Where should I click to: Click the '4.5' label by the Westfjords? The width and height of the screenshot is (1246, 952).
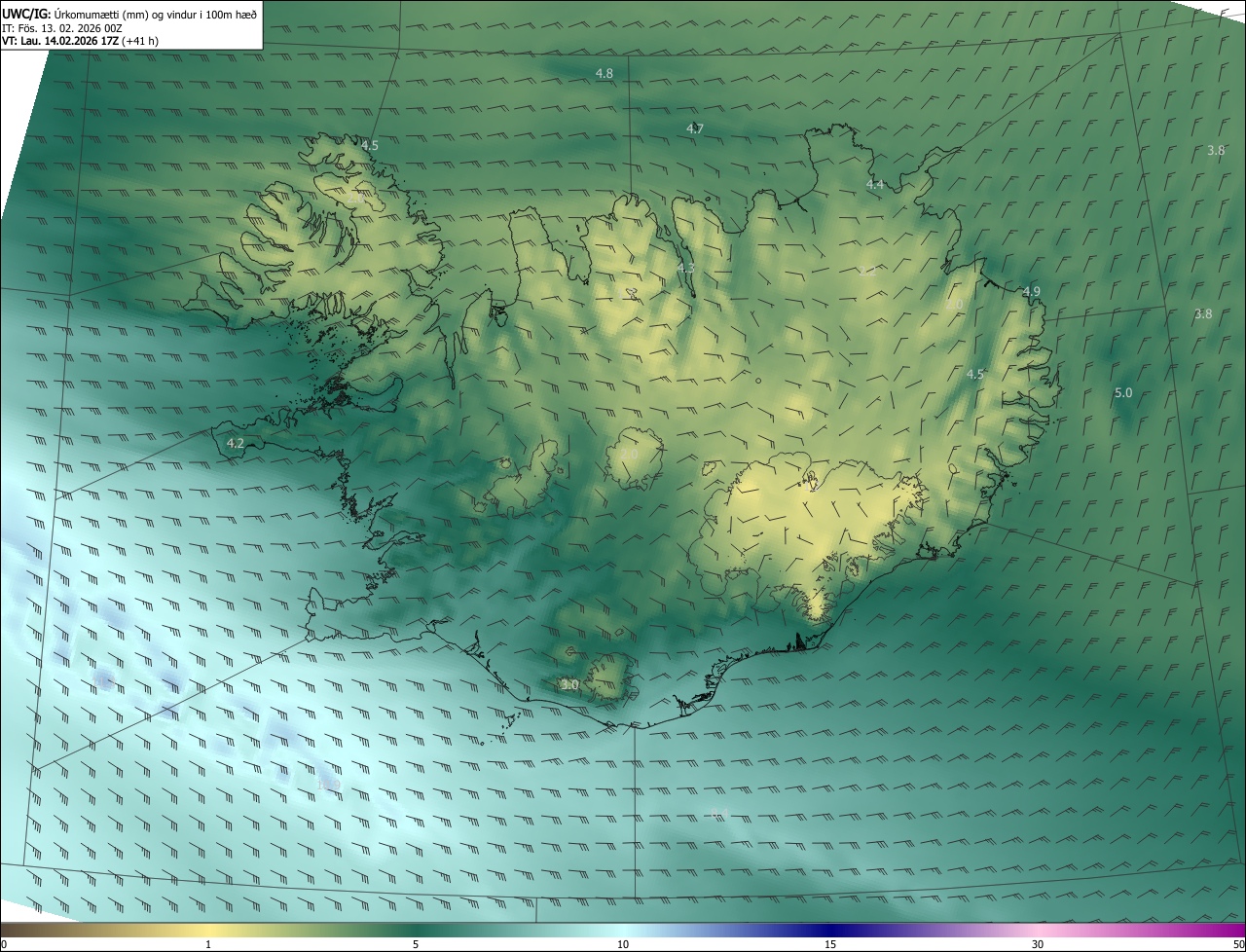tap(370, 145)
